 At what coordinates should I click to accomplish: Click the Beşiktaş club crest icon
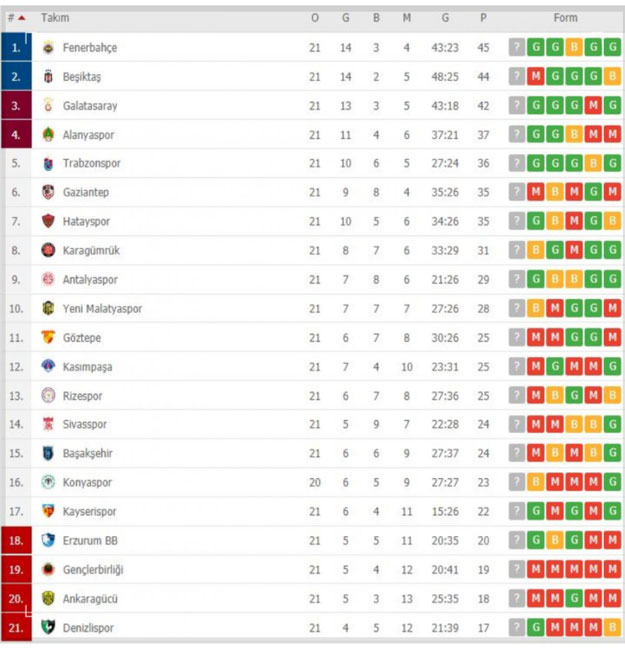[48, 77]
